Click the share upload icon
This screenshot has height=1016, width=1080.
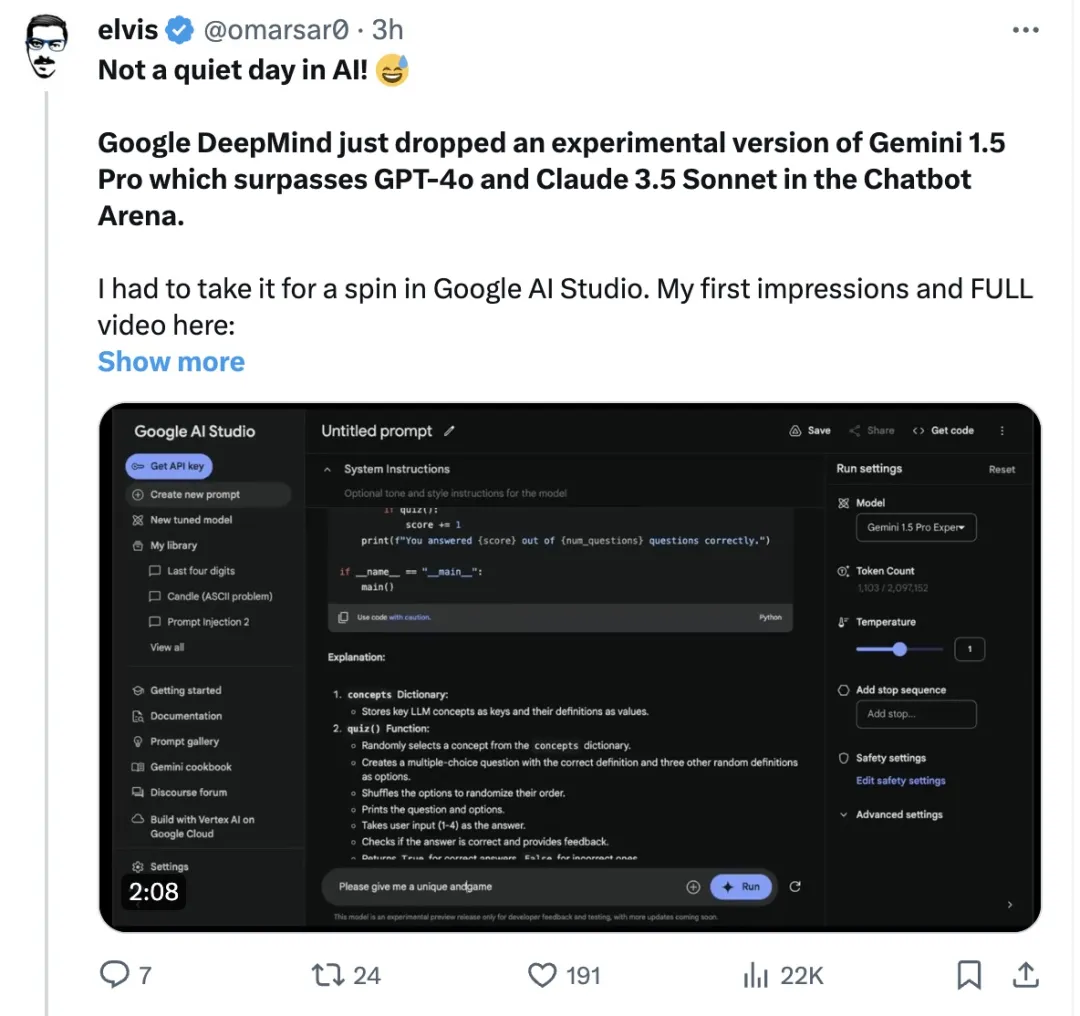coord(1026,974)
